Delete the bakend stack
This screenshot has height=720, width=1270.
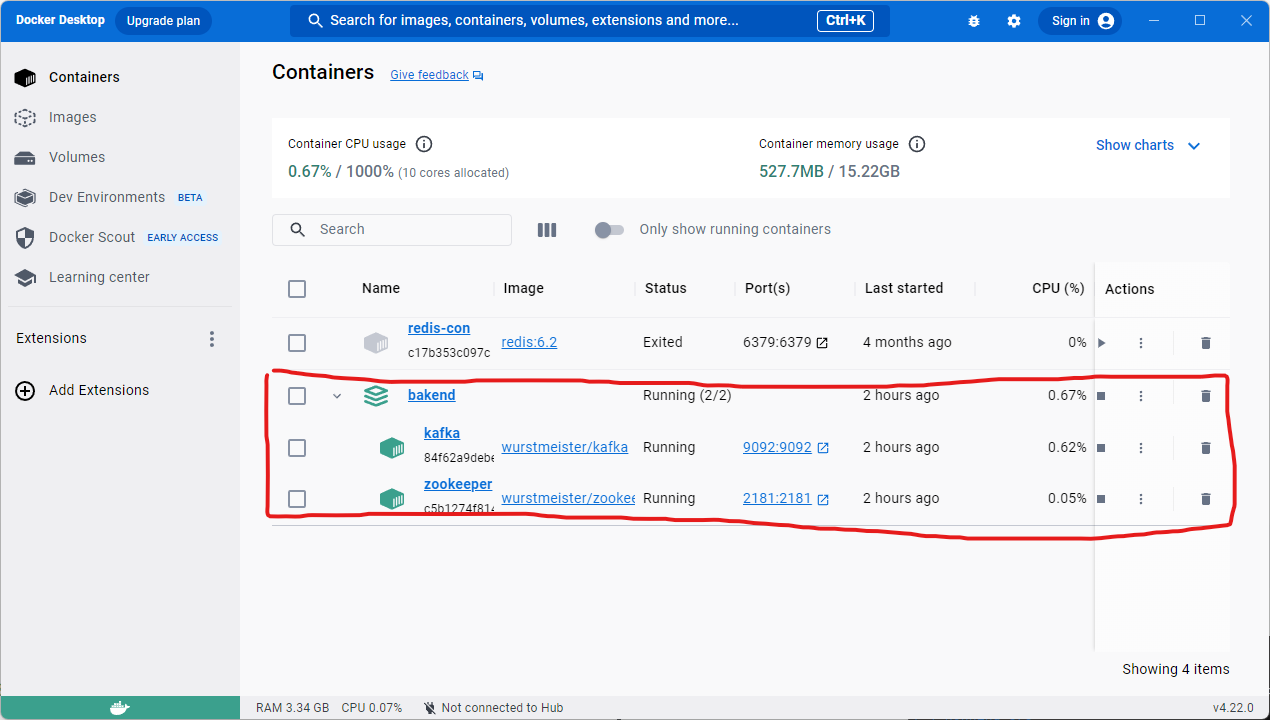pyautogui.click(x=1205, y=396)
